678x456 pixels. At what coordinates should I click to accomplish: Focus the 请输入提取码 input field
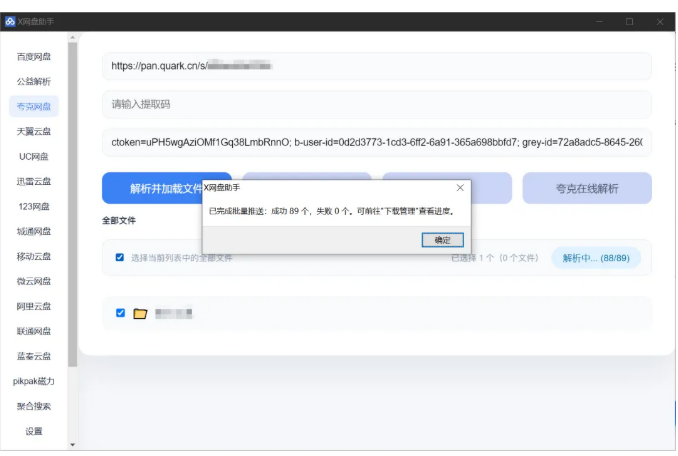pos(376,104)
